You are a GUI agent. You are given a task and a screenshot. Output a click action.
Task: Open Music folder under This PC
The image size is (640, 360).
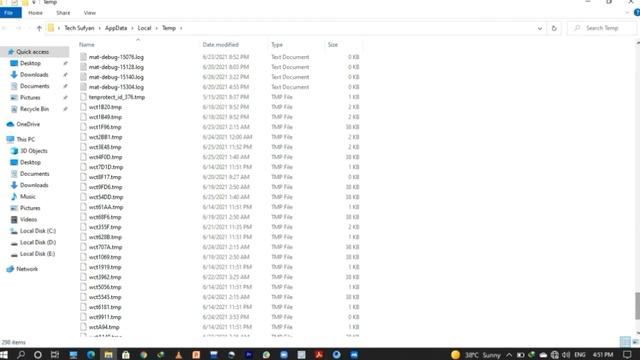28,196
